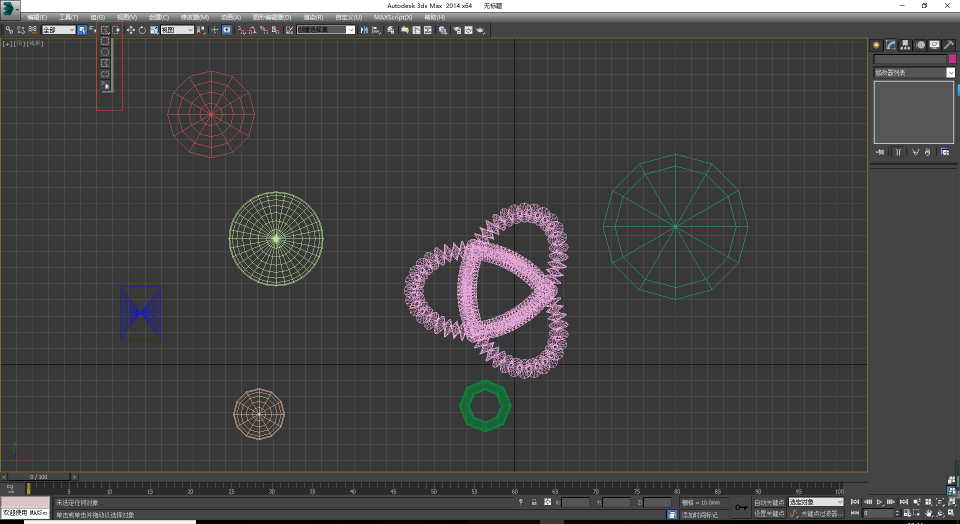Click the object color swatch (magenta)
The width and height of the screenshot is (960, 524).
click(x=952, y=59)
